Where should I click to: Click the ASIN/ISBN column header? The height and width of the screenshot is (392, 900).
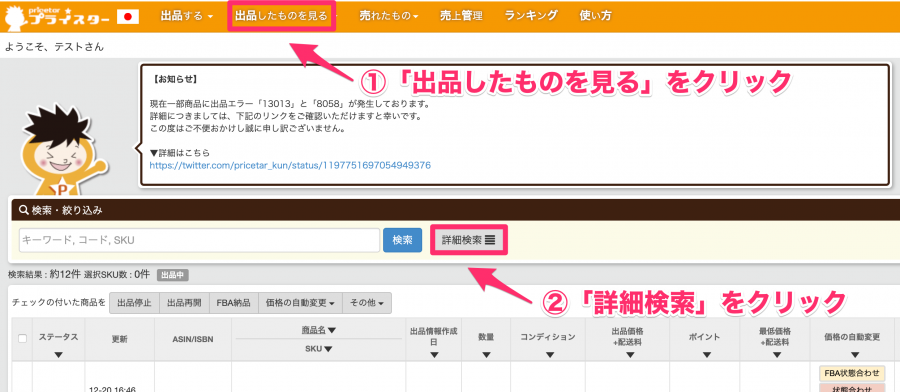[x=193, y=339]
